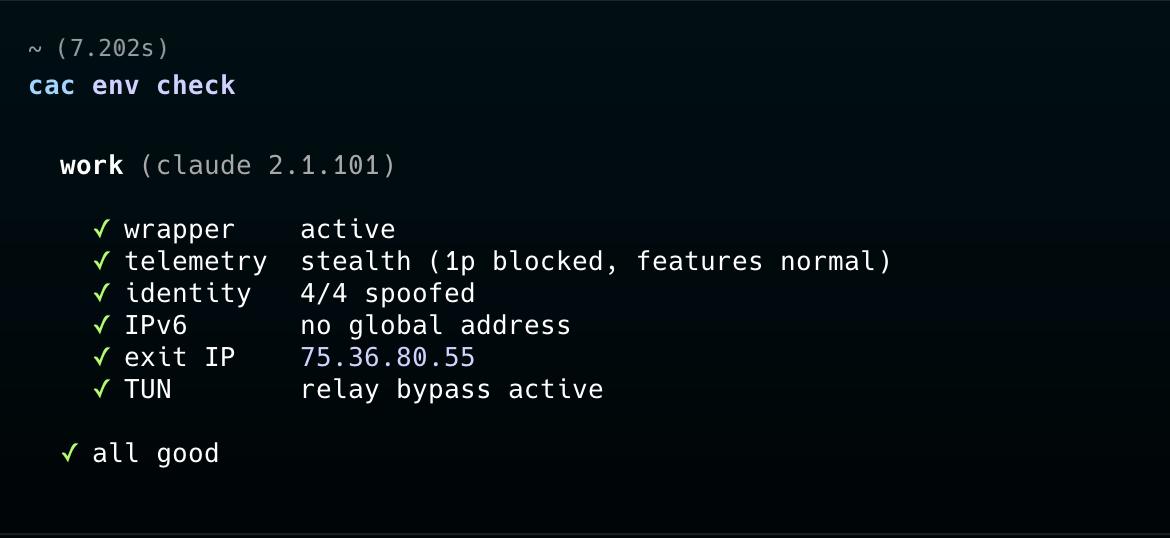Click the relay bypass active text
The width and height of the screenshot is (1170, 538).
(x=451, y=389)
